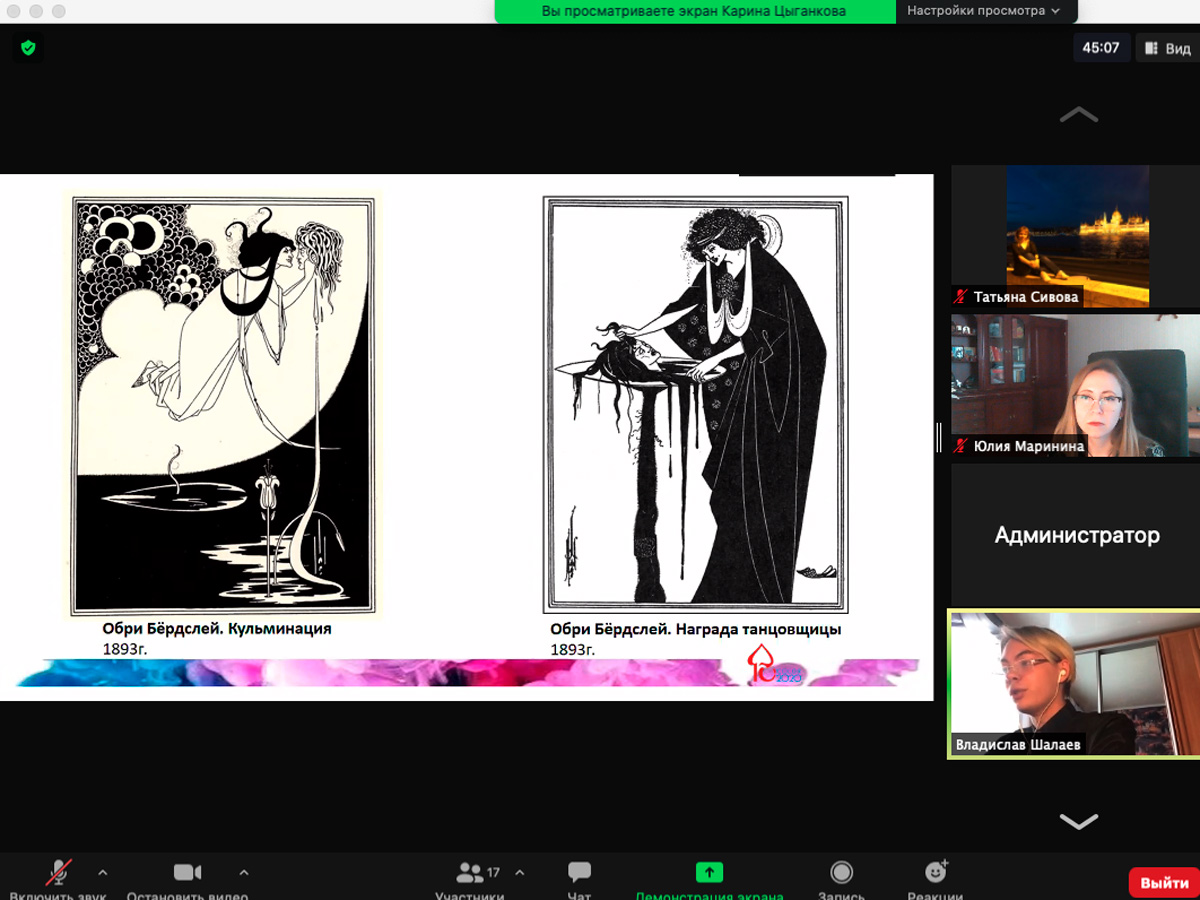The height and width of the screenshot is (900, 1200).
Task: Select Татьяна Сивова video tile
Action: click(x=1075, y=236)
